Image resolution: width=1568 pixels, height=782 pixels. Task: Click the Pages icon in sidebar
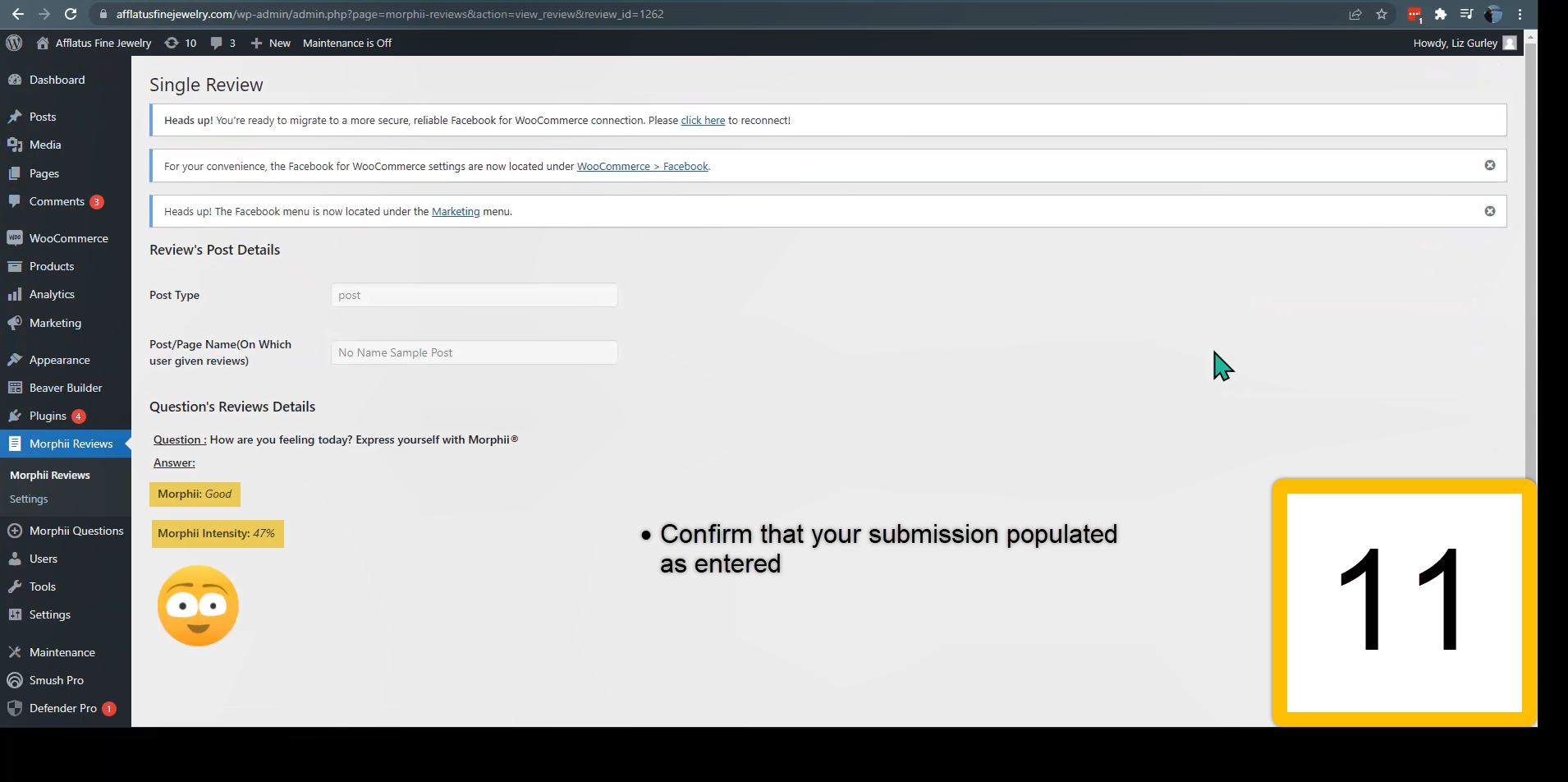click(15, 173)
